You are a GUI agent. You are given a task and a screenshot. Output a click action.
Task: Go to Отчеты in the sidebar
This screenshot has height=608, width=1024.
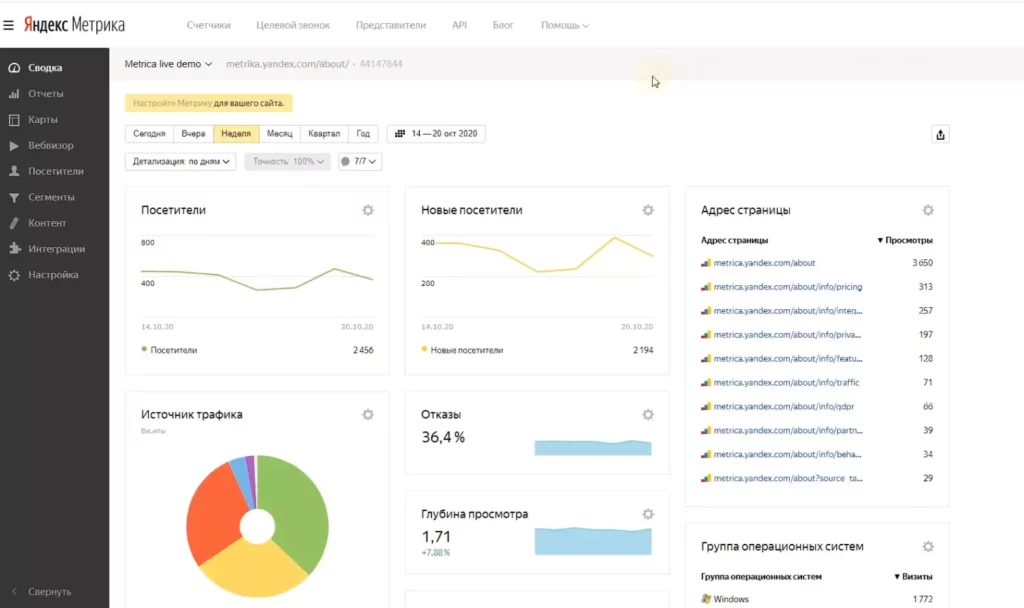coord(45,94)
